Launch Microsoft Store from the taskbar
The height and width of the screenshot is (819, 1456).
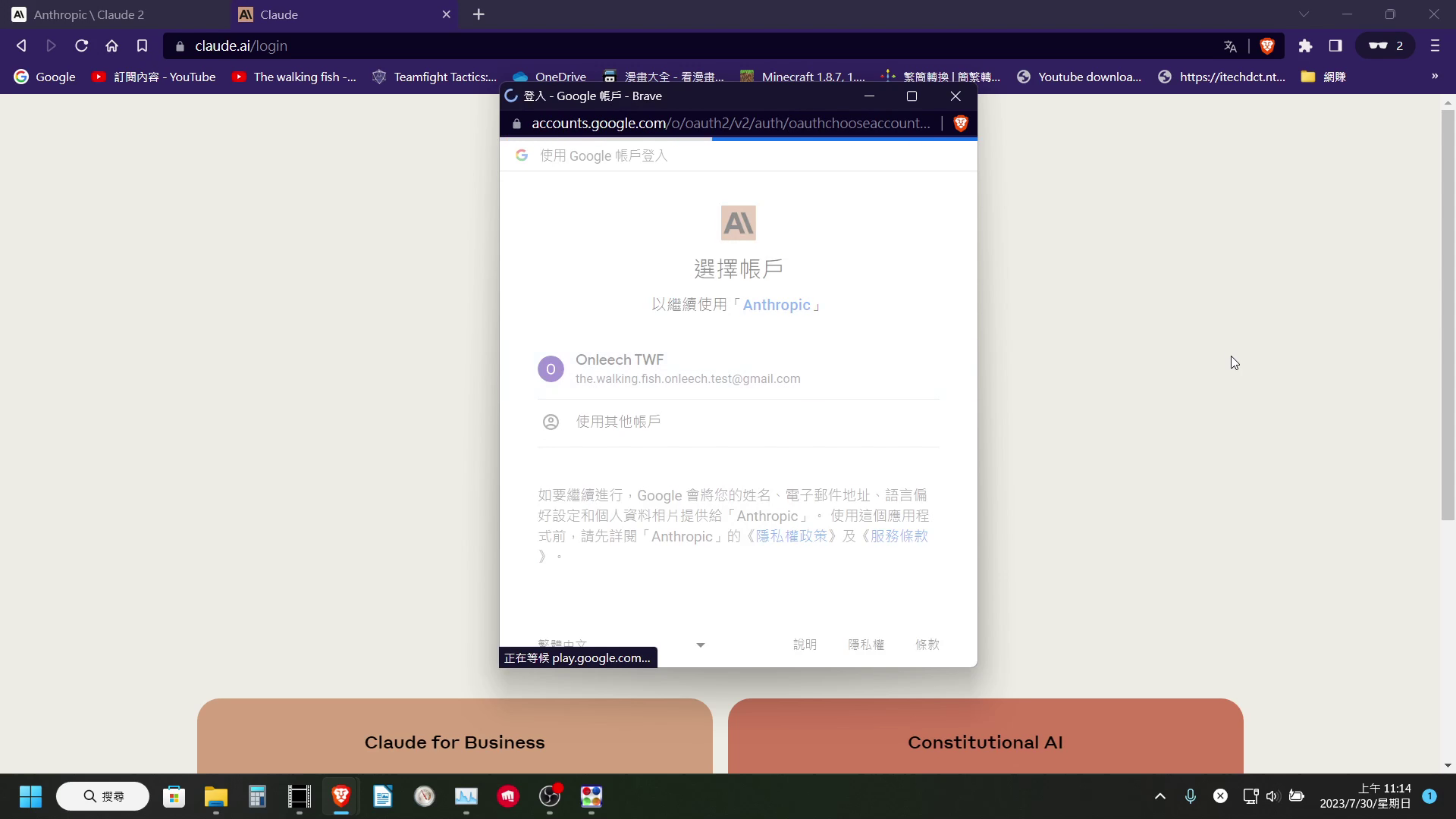point(174,796)
